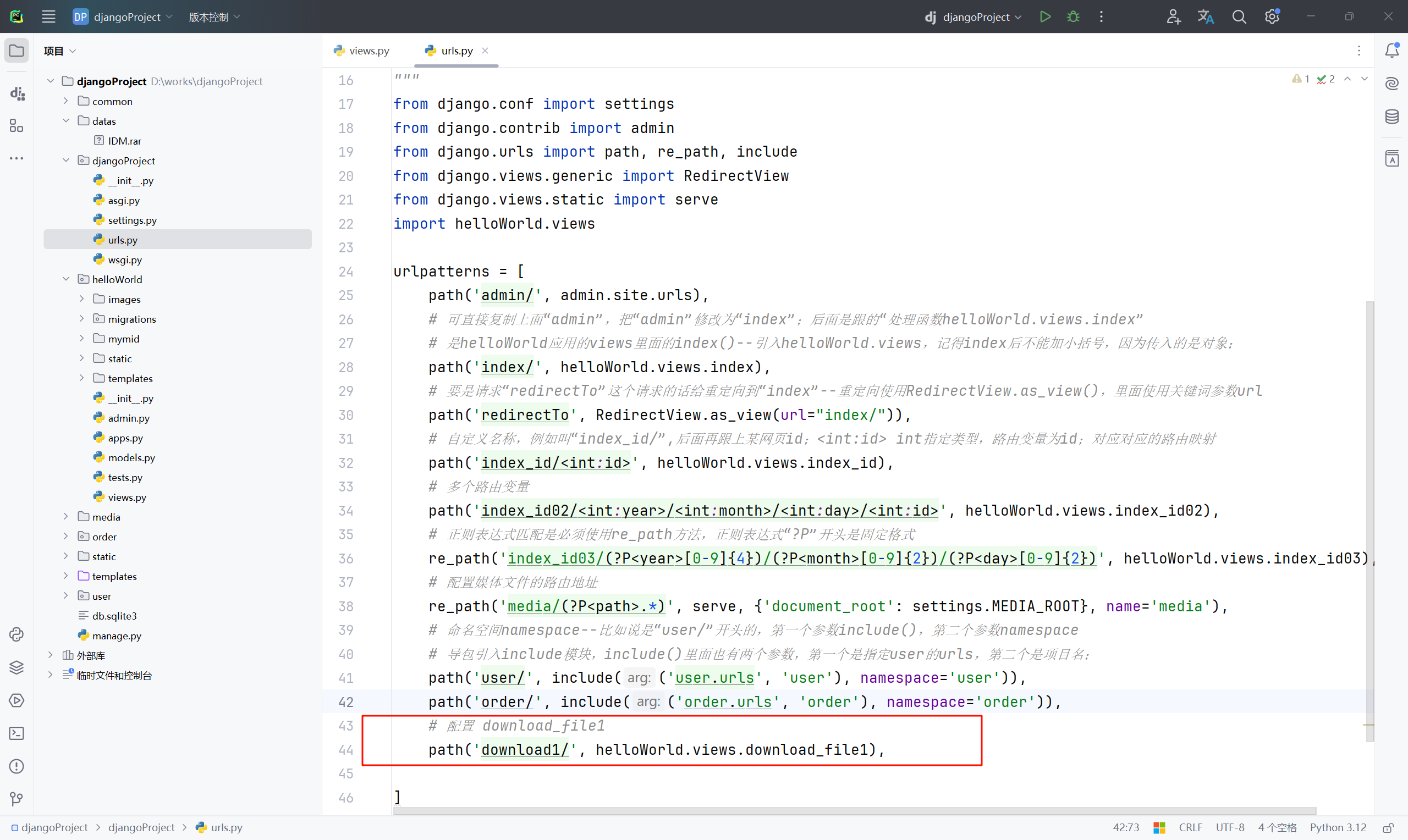Open the Django structure tool window
The width and height of the screenshot is (1408, 840).
(x=16, y=93)
